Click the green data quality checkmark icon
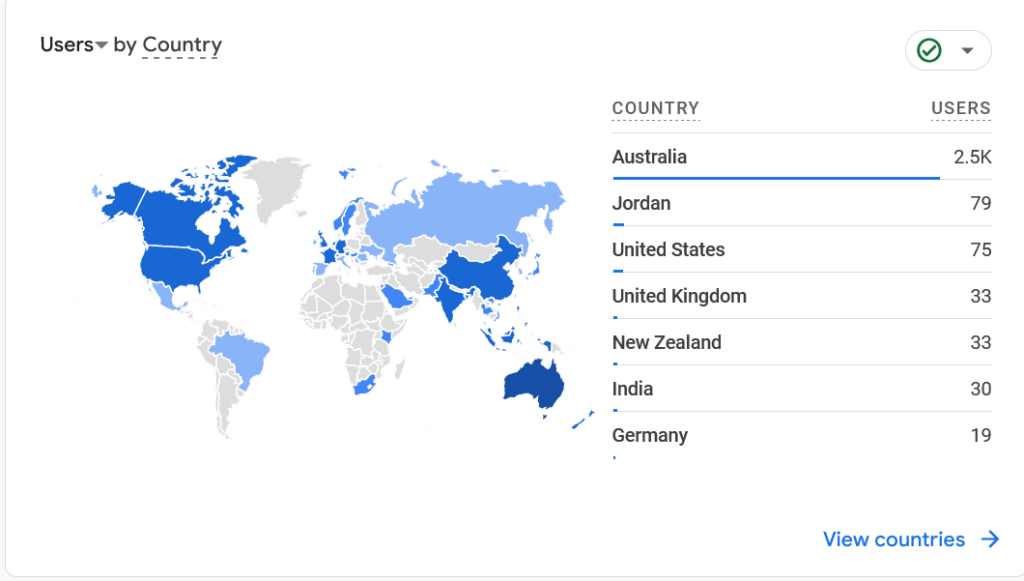Viewport: 1024px width, 581px height. pyautogui.click(x=930, y=50)
